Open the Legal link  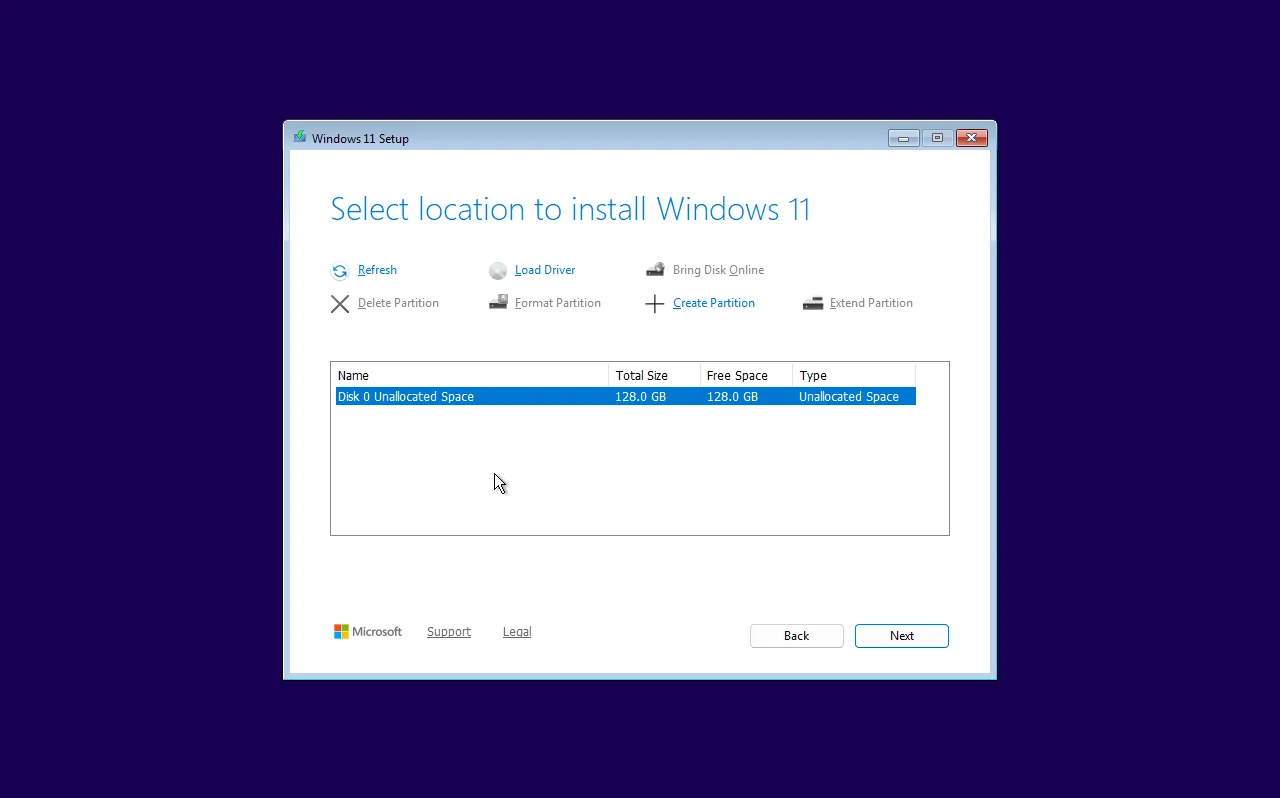coord(517,631)
